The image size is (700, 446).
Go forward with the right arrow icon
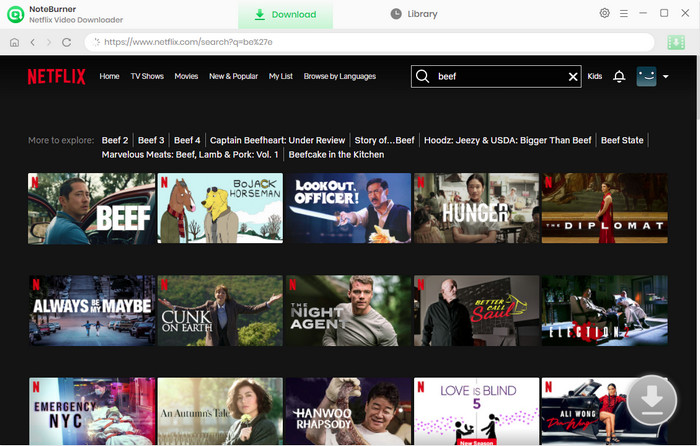click(x=49, y=42)
